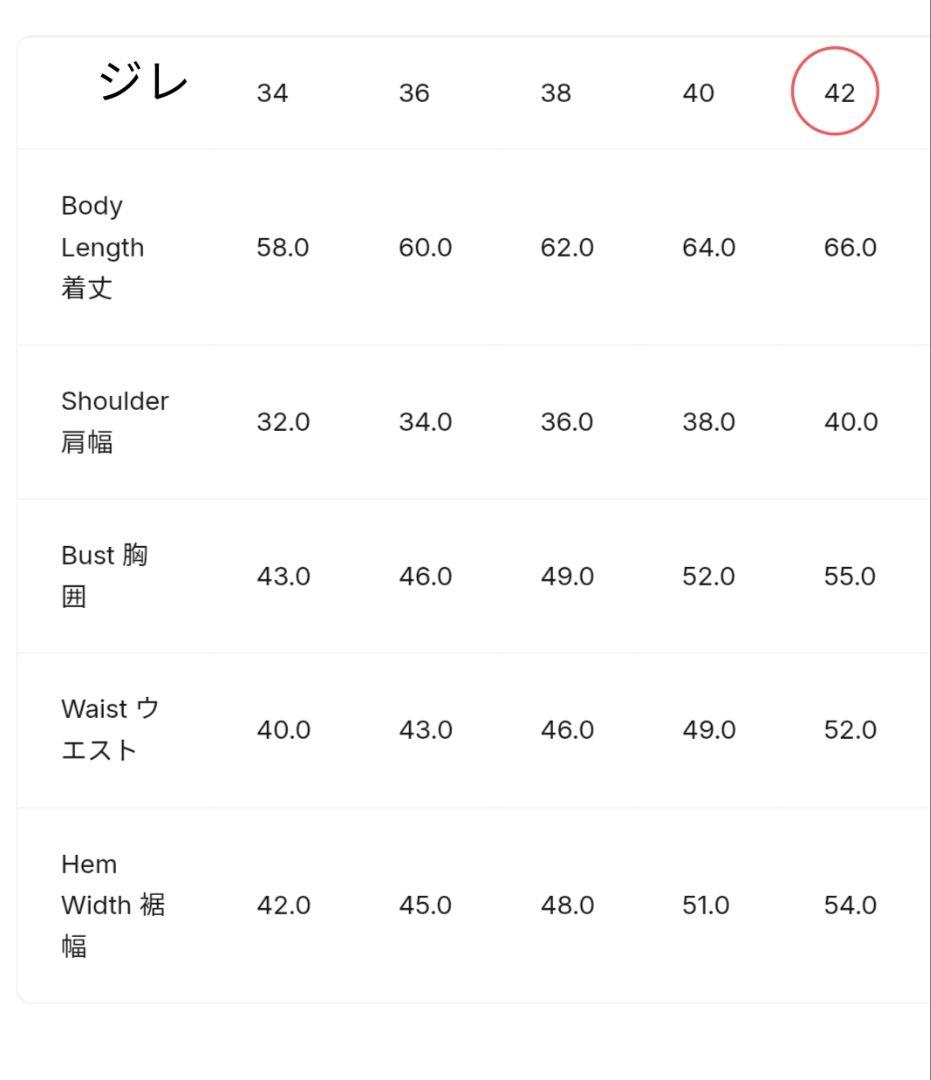Click the Body Length 着丈 row label
The height and width of the screenshot is (1080, 931).
point(103,247)
